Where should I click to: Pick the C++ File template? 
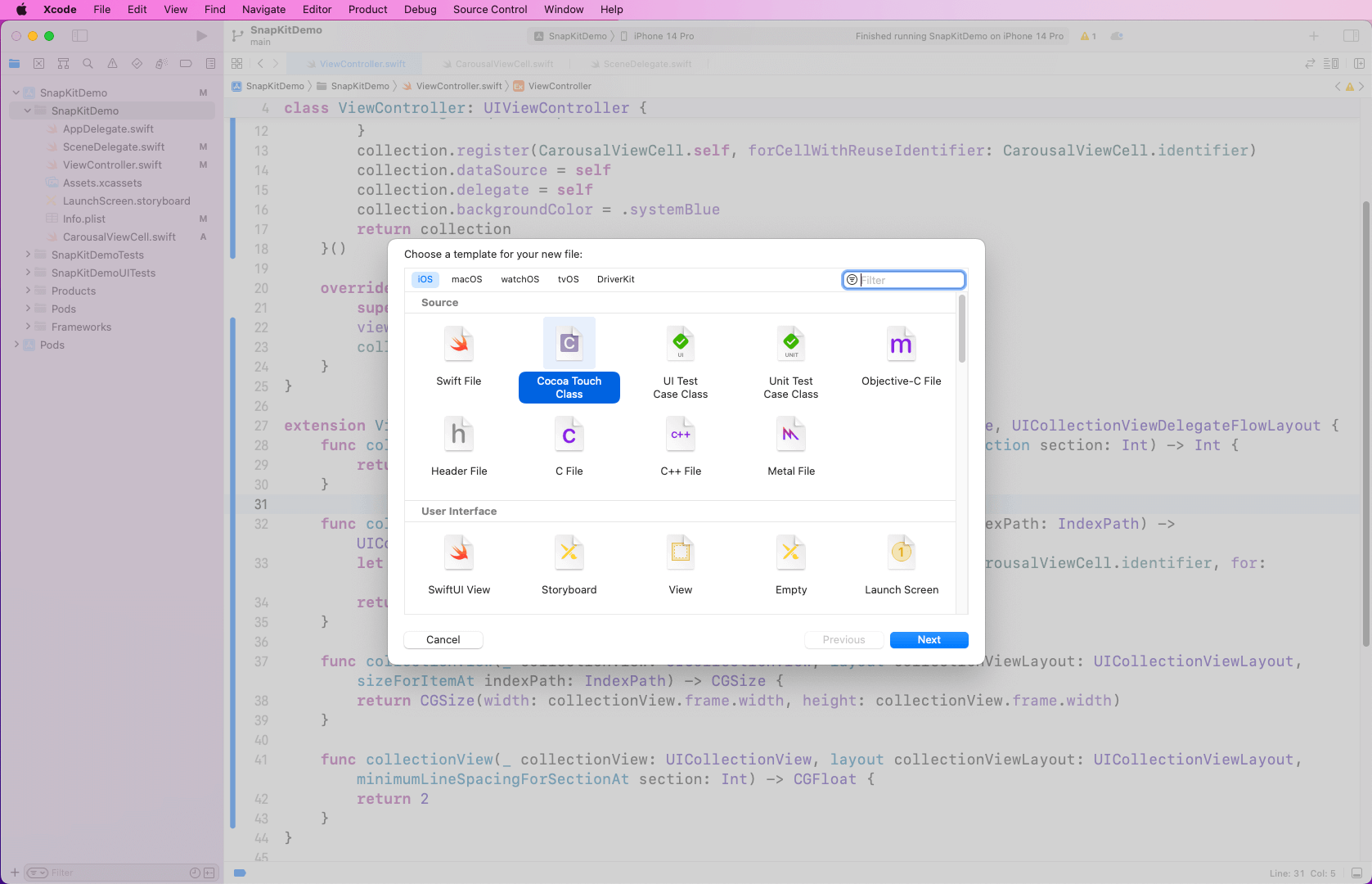pyautogui.click(x=680, y=435)
